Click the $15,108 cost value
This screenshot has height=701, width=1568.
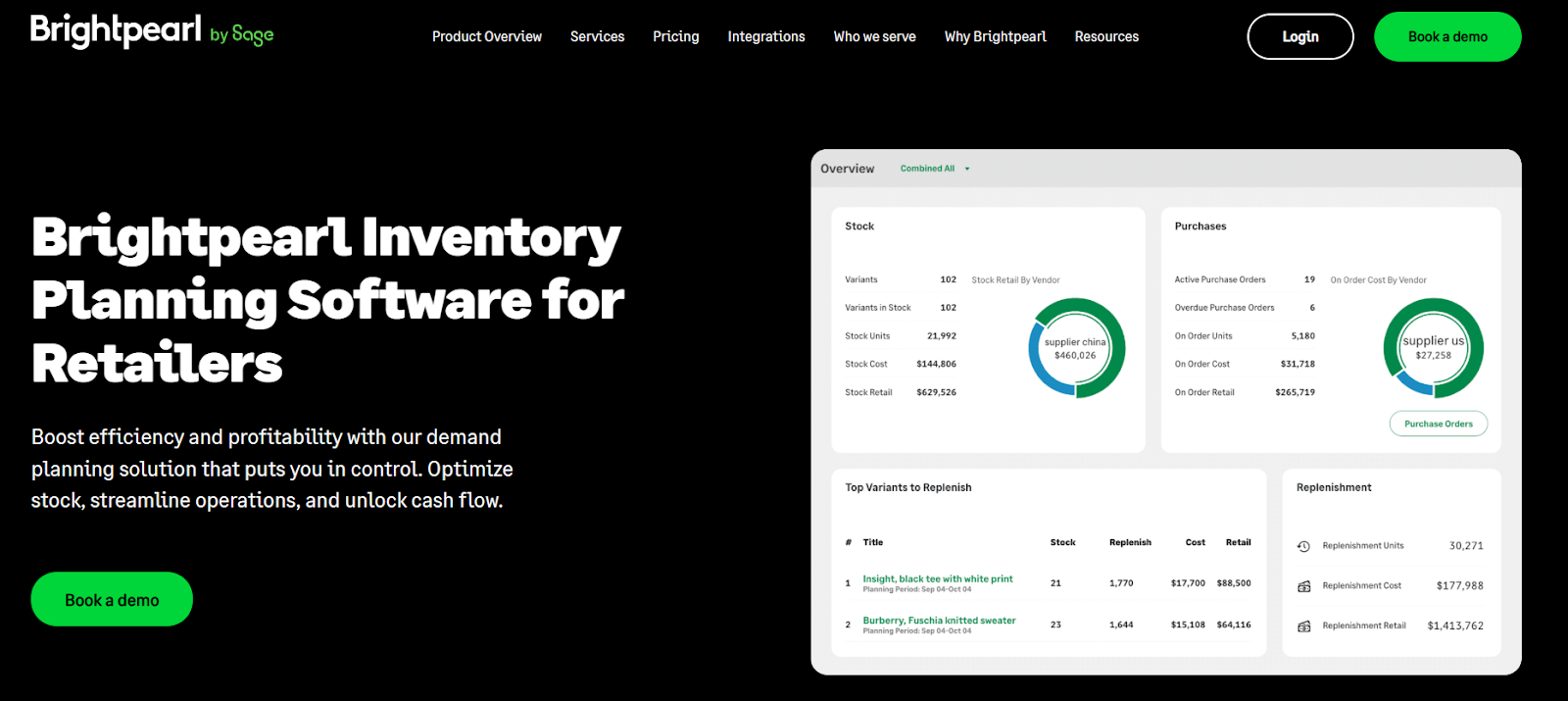click(x=1188, y=625)
